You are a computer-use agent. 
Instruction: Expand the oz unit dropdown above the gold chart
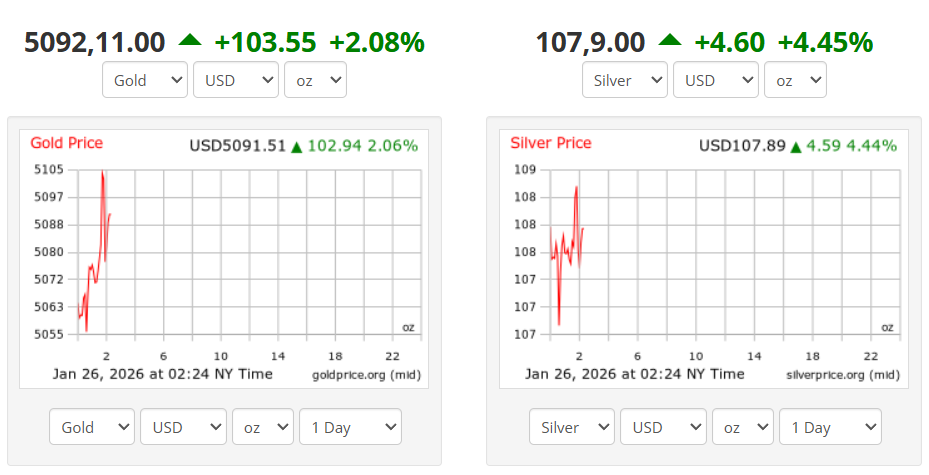click(x=315, y=80)
